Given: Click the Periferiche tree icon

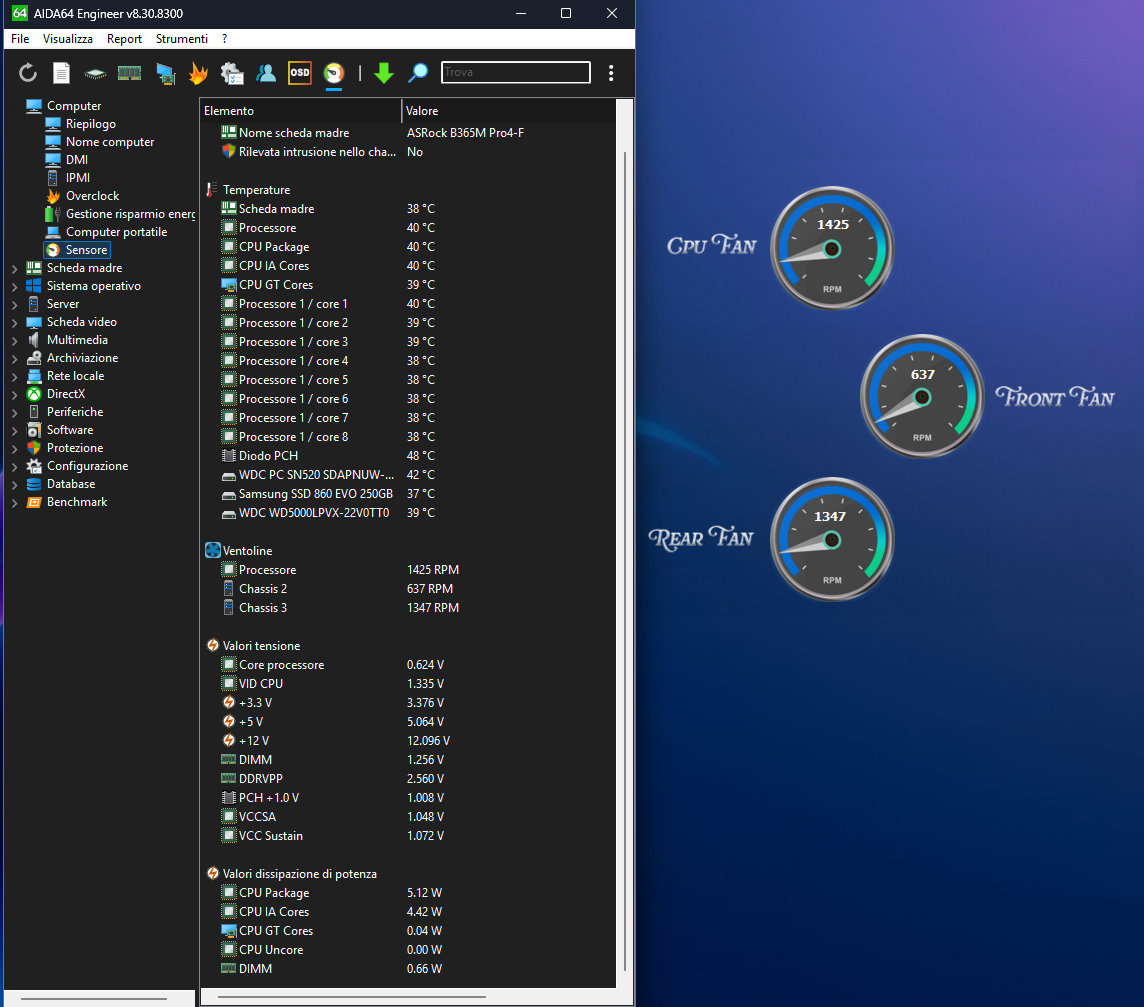Looking at the screenshot, I should pyautogui.click(x=34, y=412).
